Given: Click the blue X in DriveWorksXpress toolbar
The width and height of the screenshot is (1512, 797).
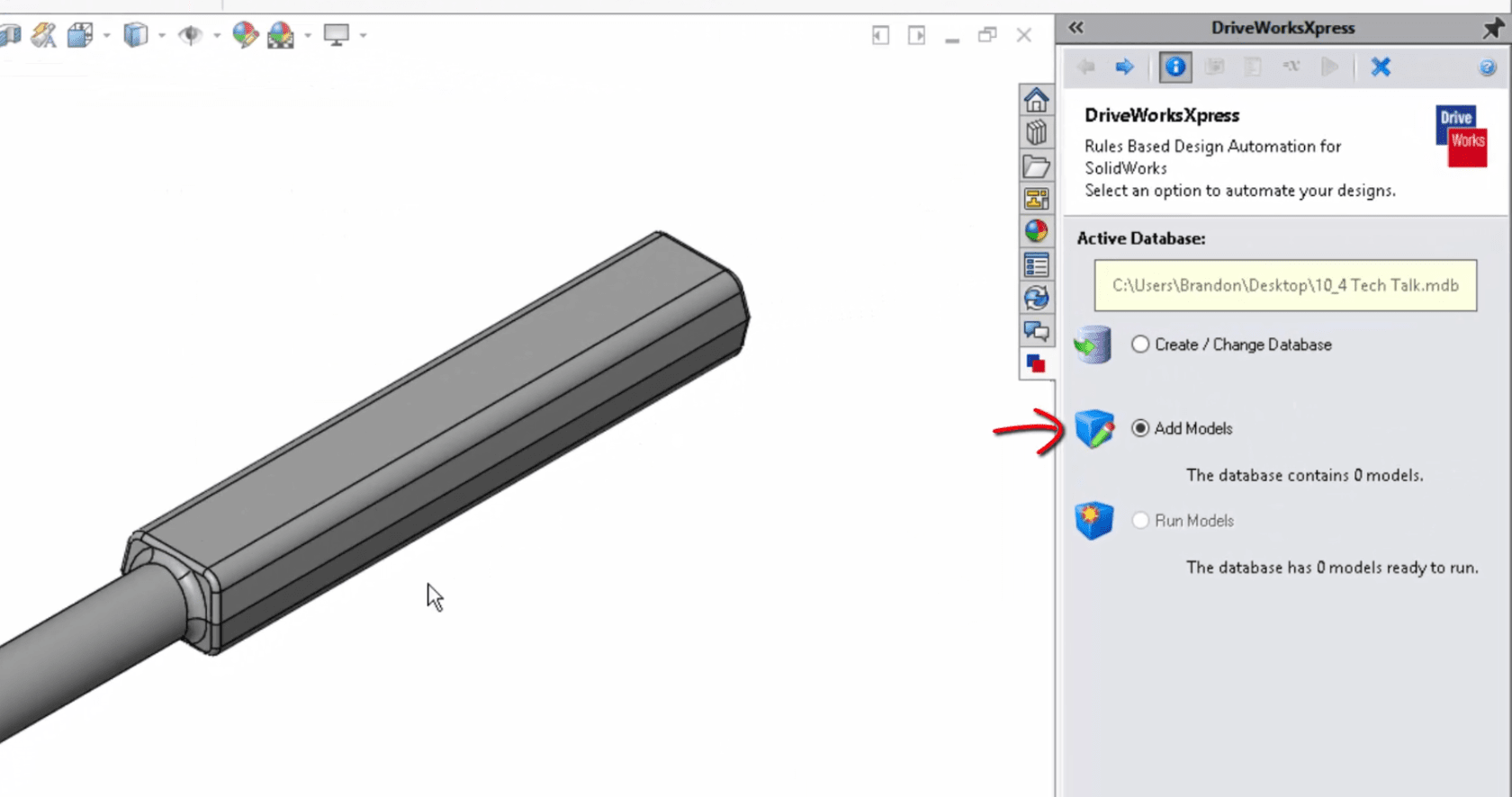Looking at the screenshot, I should pos(1381,67).
